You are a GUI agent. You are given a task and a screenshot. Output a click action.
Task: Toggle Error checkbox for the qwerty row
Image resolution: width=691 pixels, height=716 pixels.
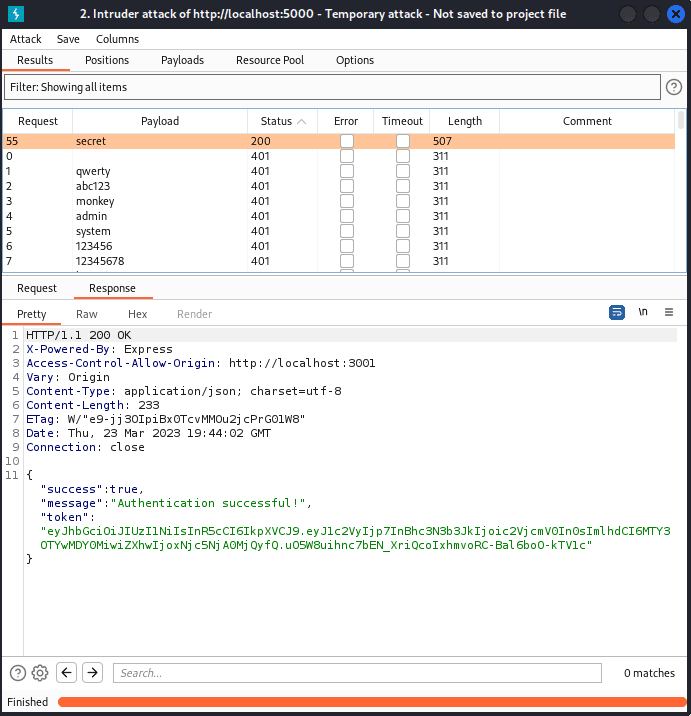pos(346,171)
